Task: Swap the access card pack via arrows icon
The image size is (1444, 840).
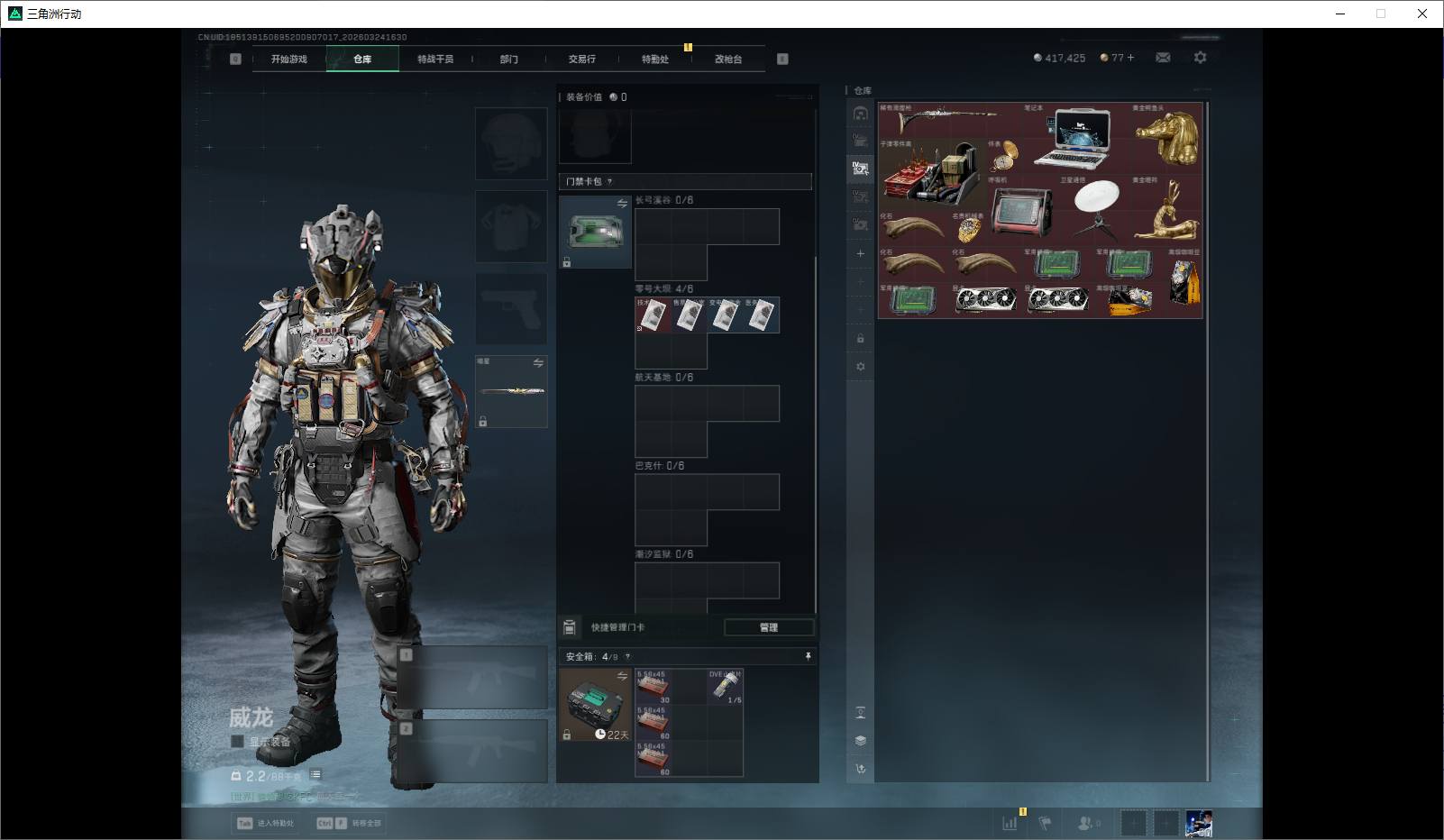Action: coord(622,203)
